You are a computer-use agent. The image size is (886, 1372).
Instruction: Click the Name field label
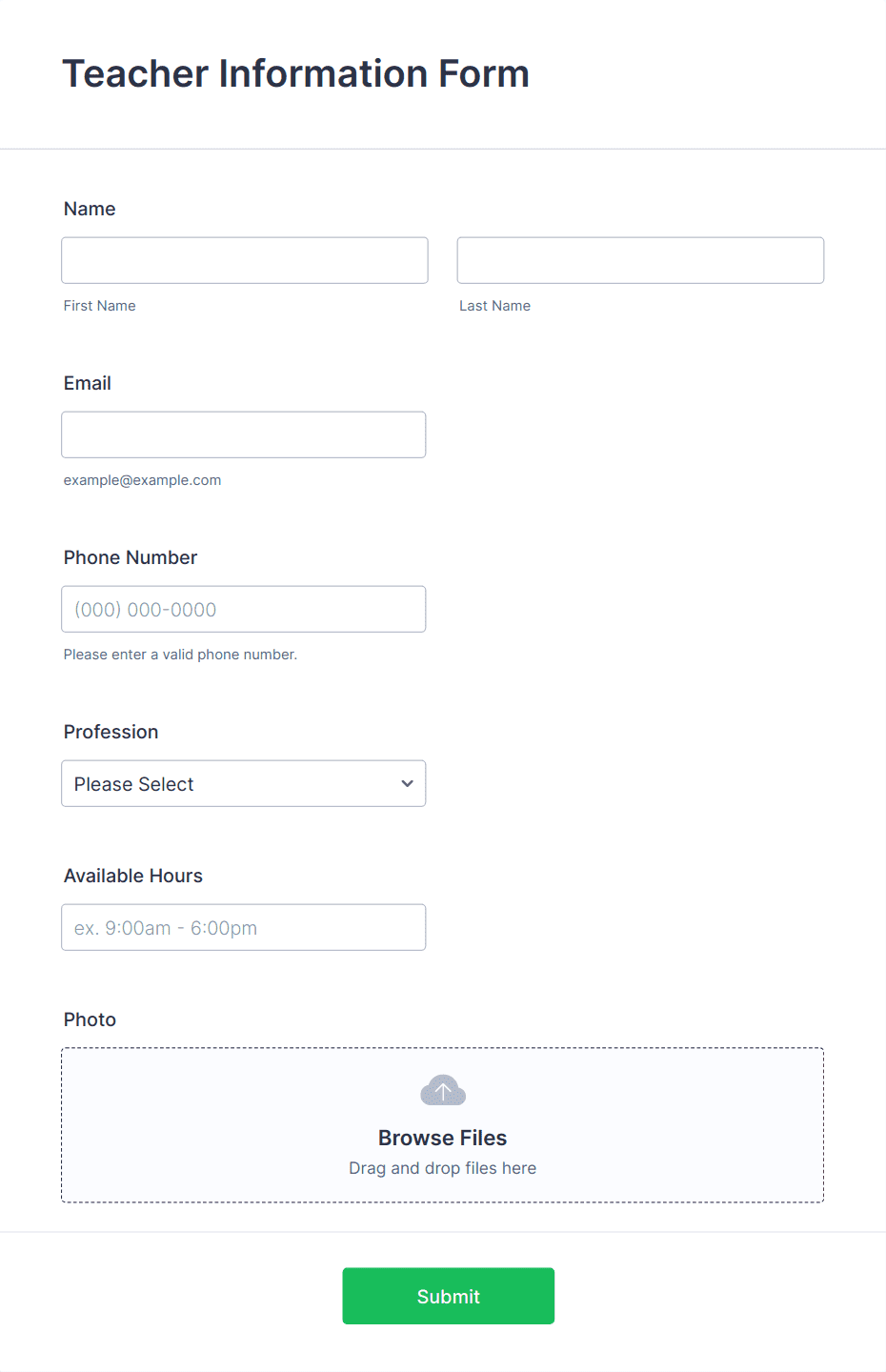90,209
